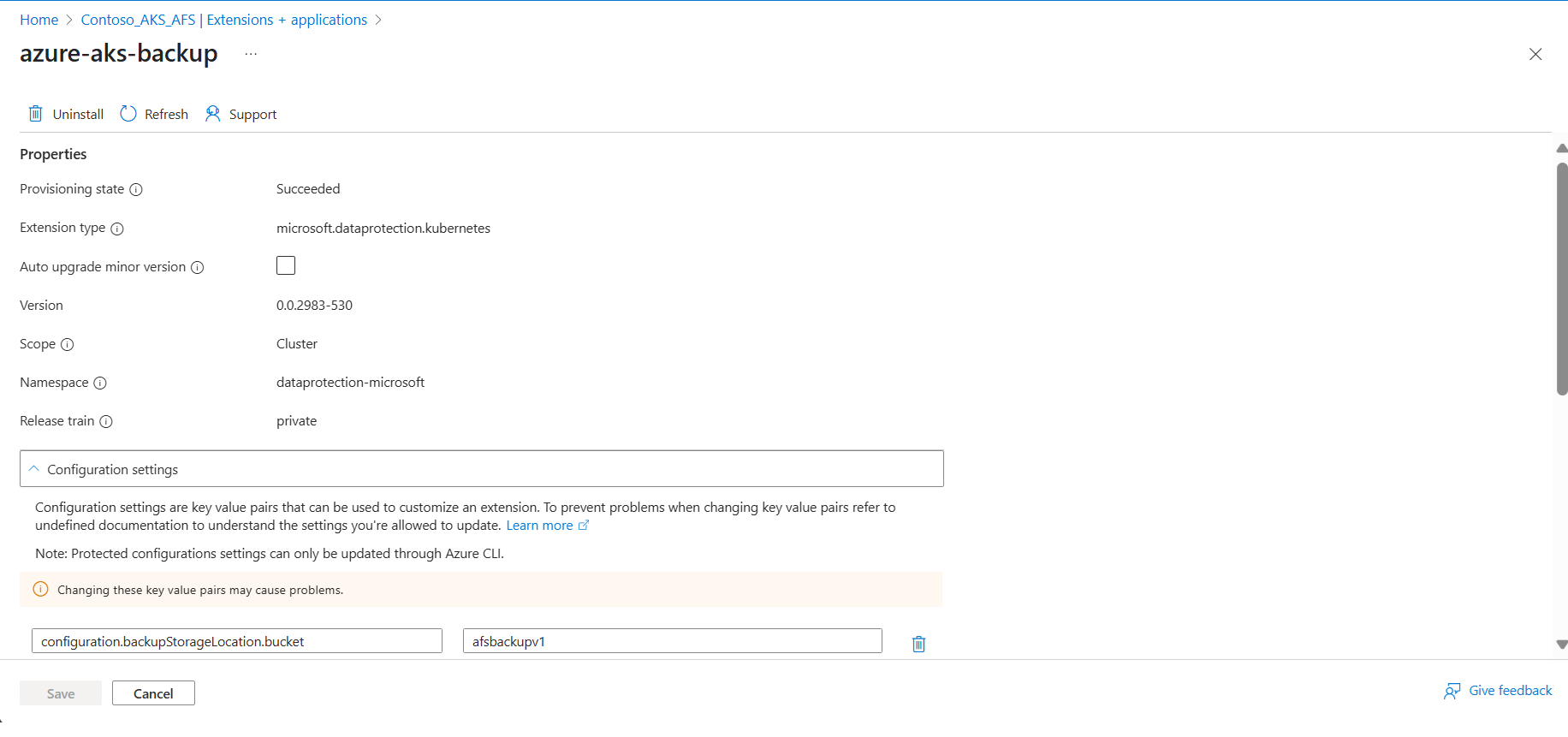Enable Auto upgrade minor version checkbox

[286, 266]
